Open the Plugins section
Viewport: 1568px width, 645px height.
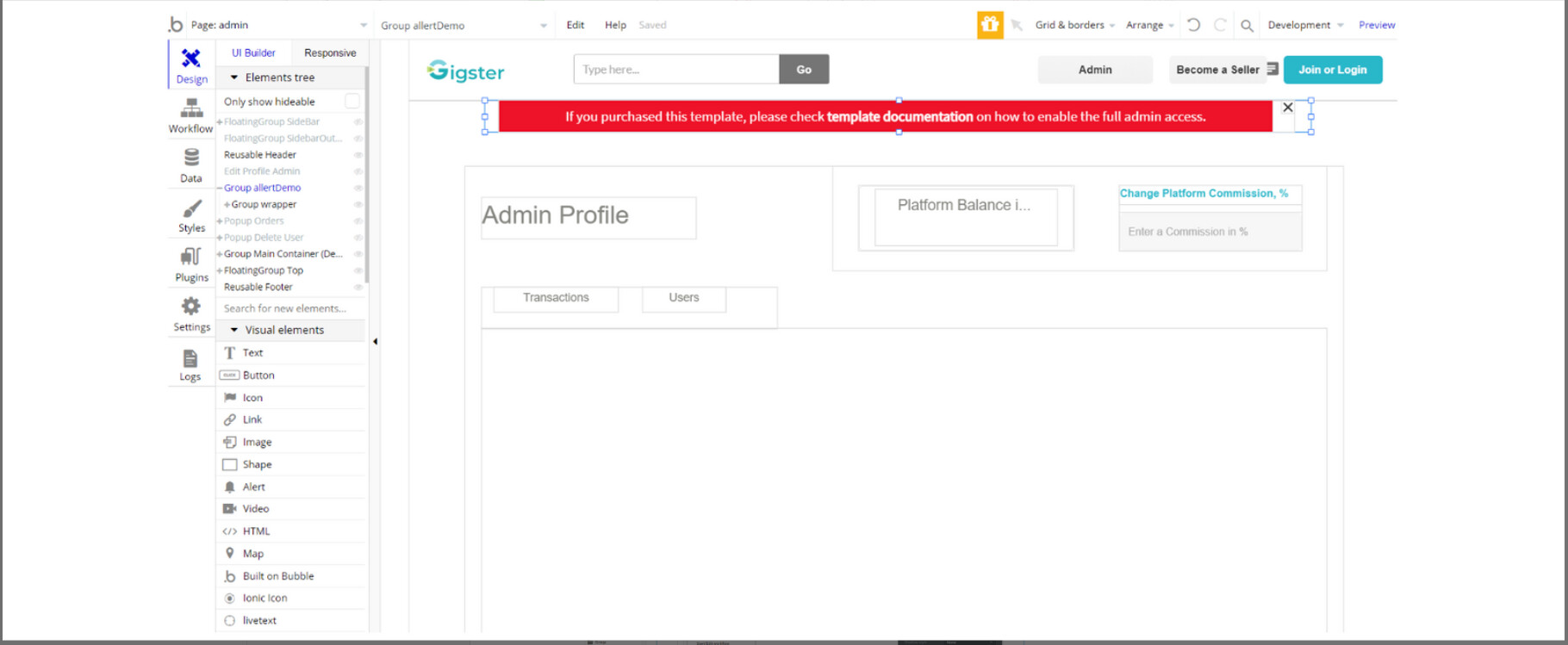coord(191,264)
